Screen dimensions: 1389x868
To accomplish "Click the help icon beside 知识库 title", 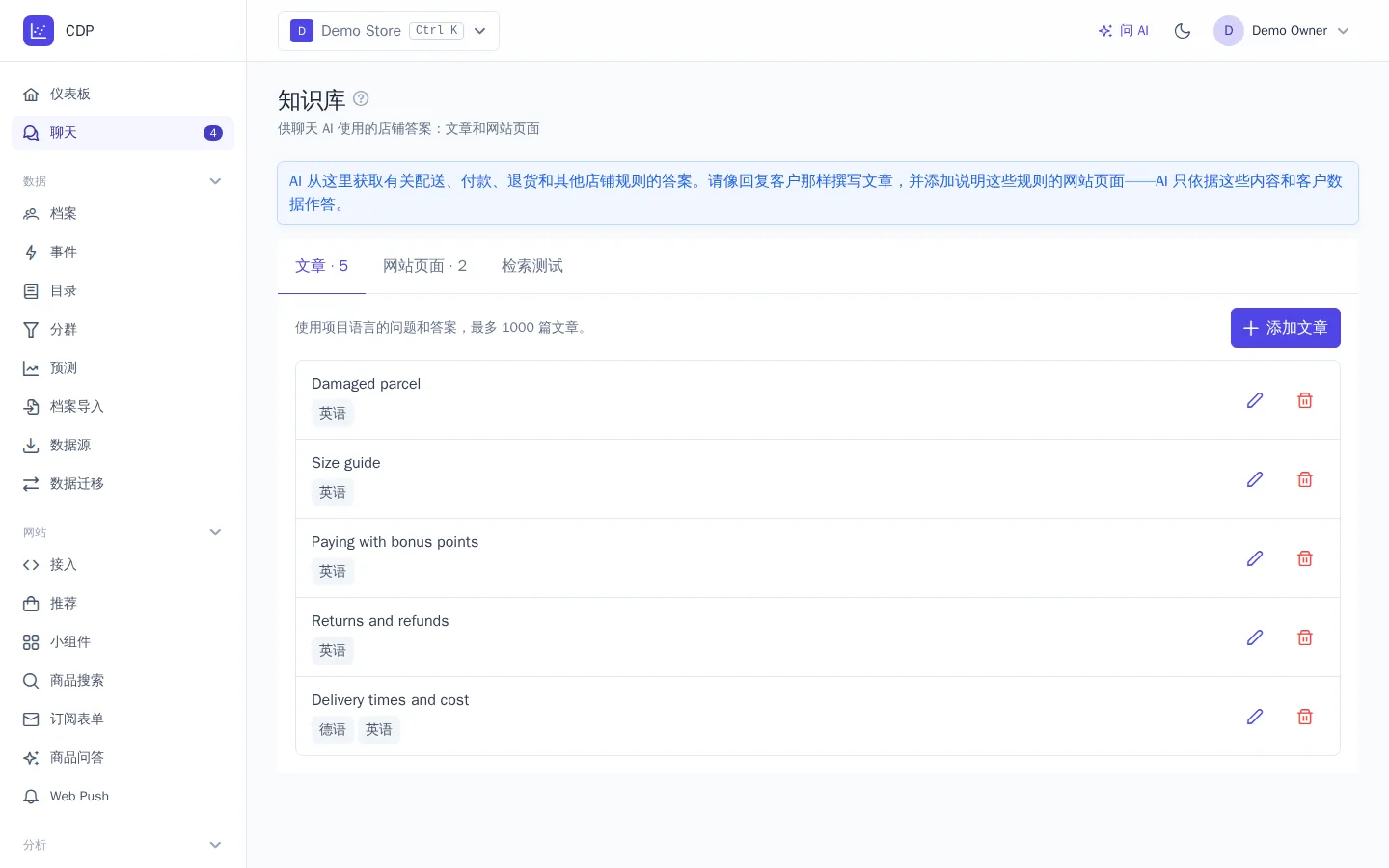I will tap(361, 98).
